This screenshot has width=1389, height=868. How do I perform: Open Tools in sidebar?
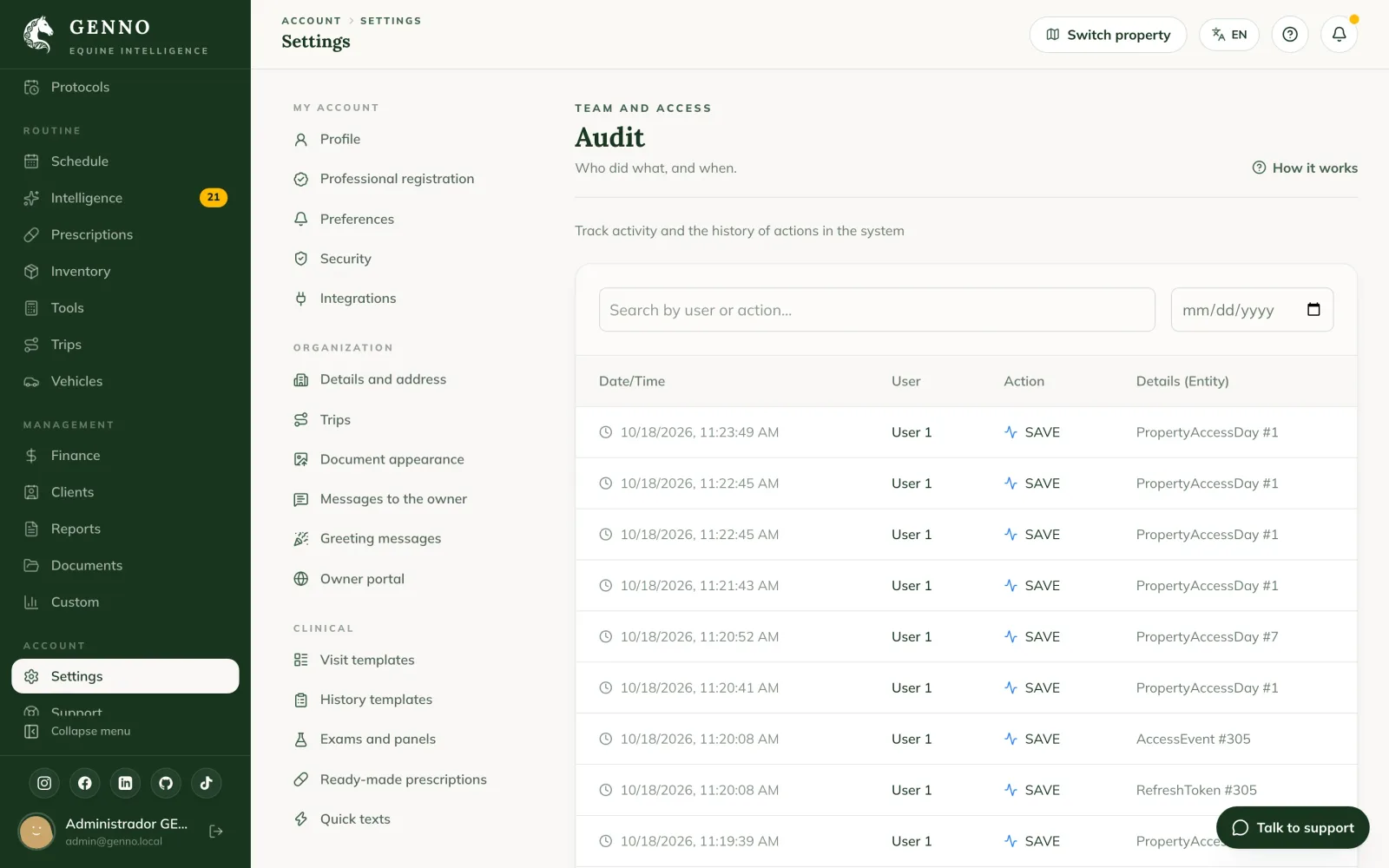[x=125, y=308]
